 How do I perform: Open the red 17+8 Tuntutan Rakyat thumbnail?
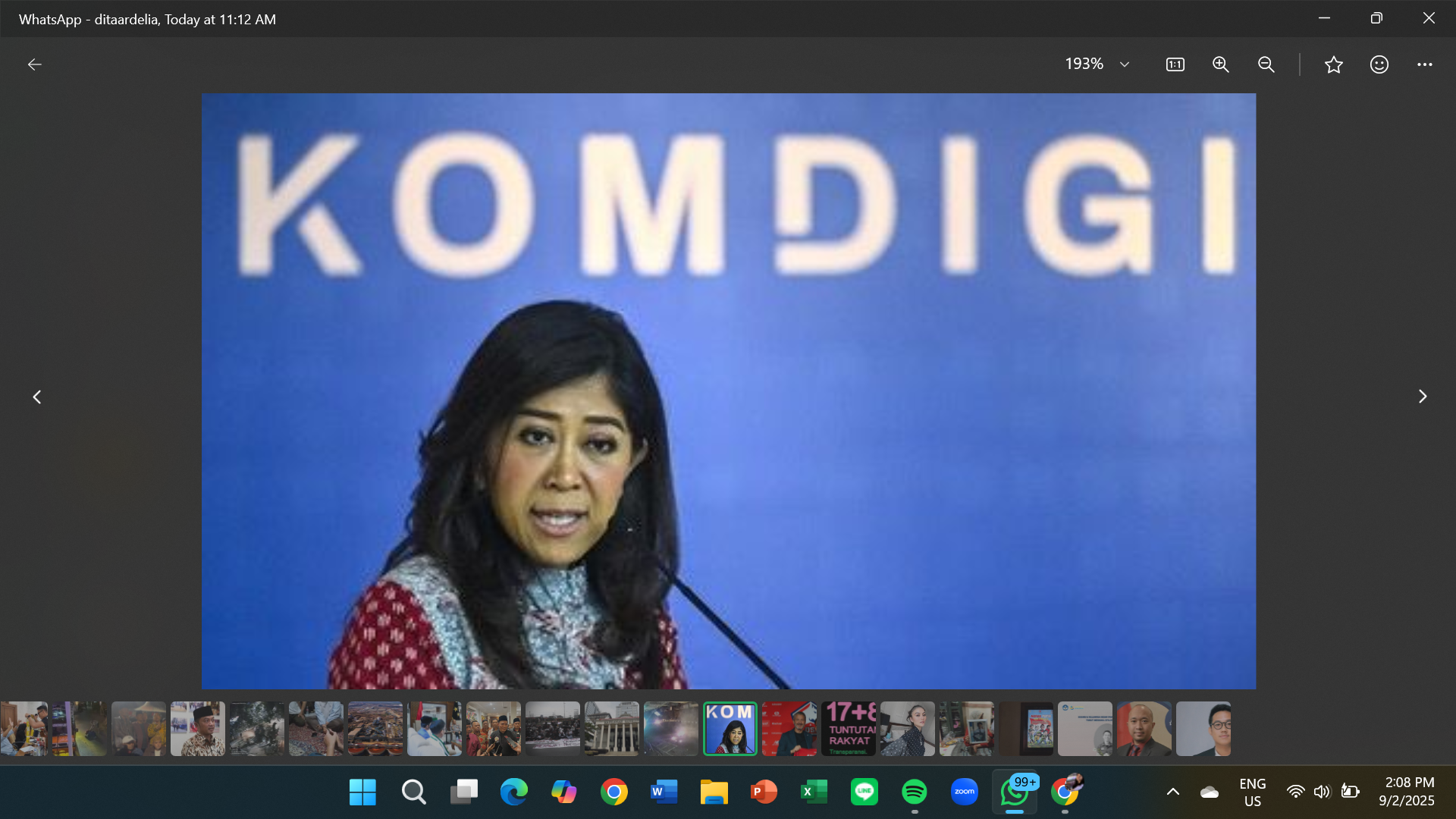pos(849,729)
